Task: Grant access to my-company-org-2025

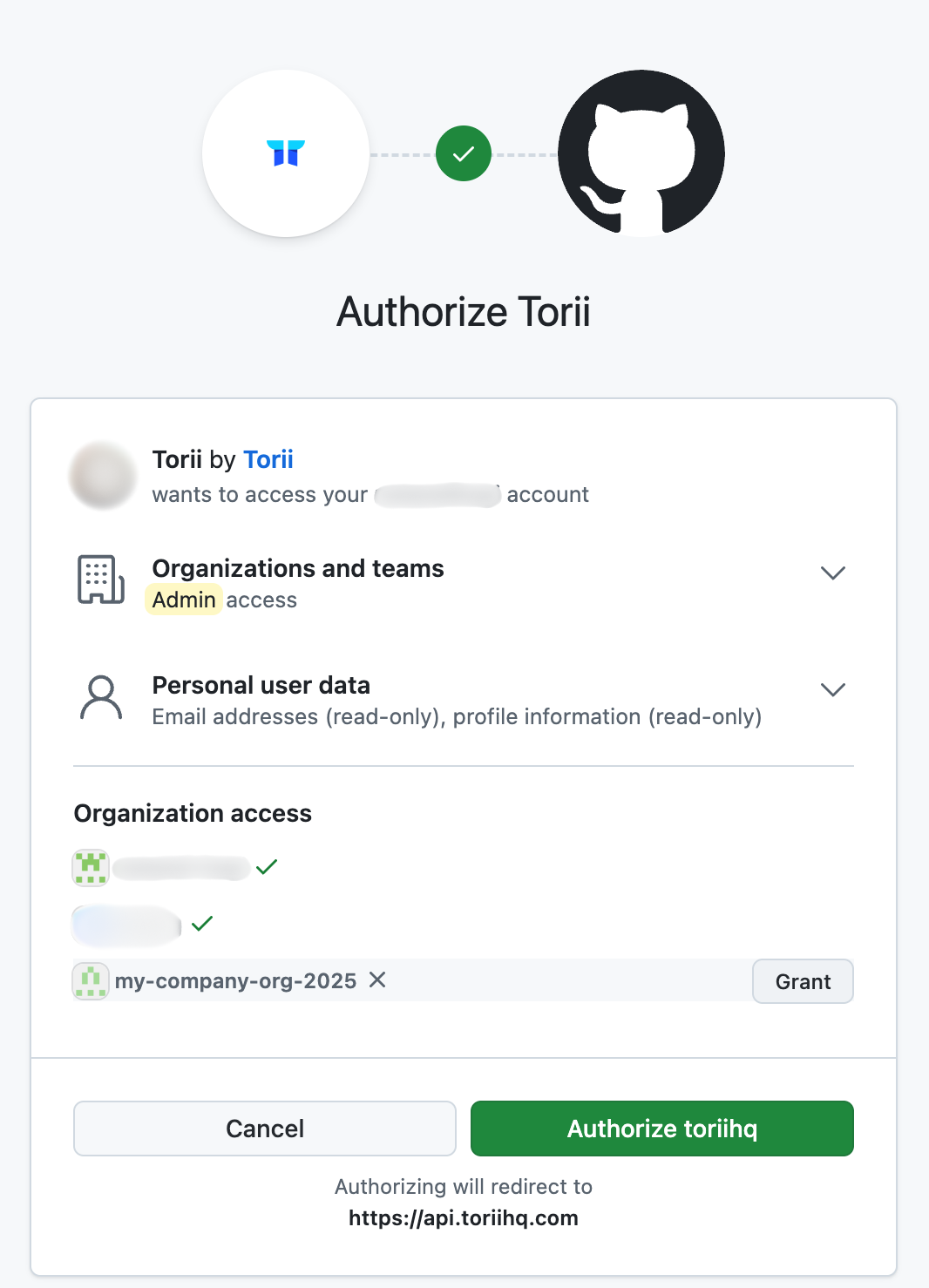Action: pyautogui.click(x=802, y=981)
